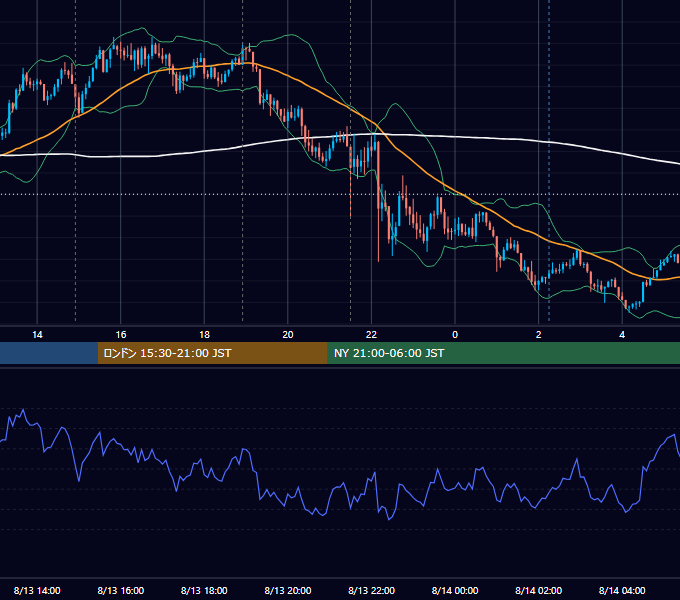
Task: Click the 8/13 18:00 time label
Action: pos(204,590)
